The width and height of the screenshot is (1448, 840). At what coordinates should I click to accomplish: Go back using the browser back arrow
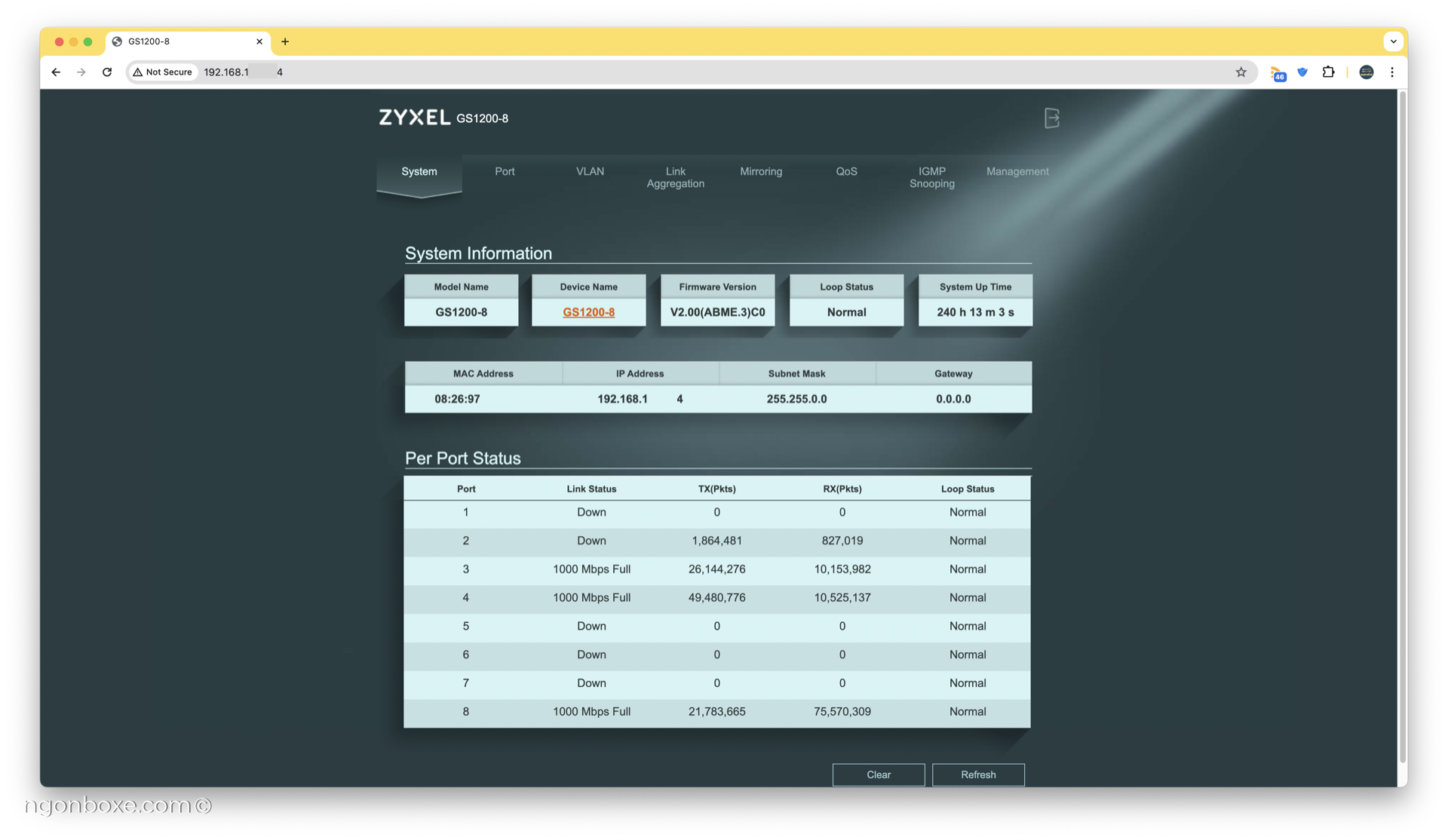click(56, 72)
